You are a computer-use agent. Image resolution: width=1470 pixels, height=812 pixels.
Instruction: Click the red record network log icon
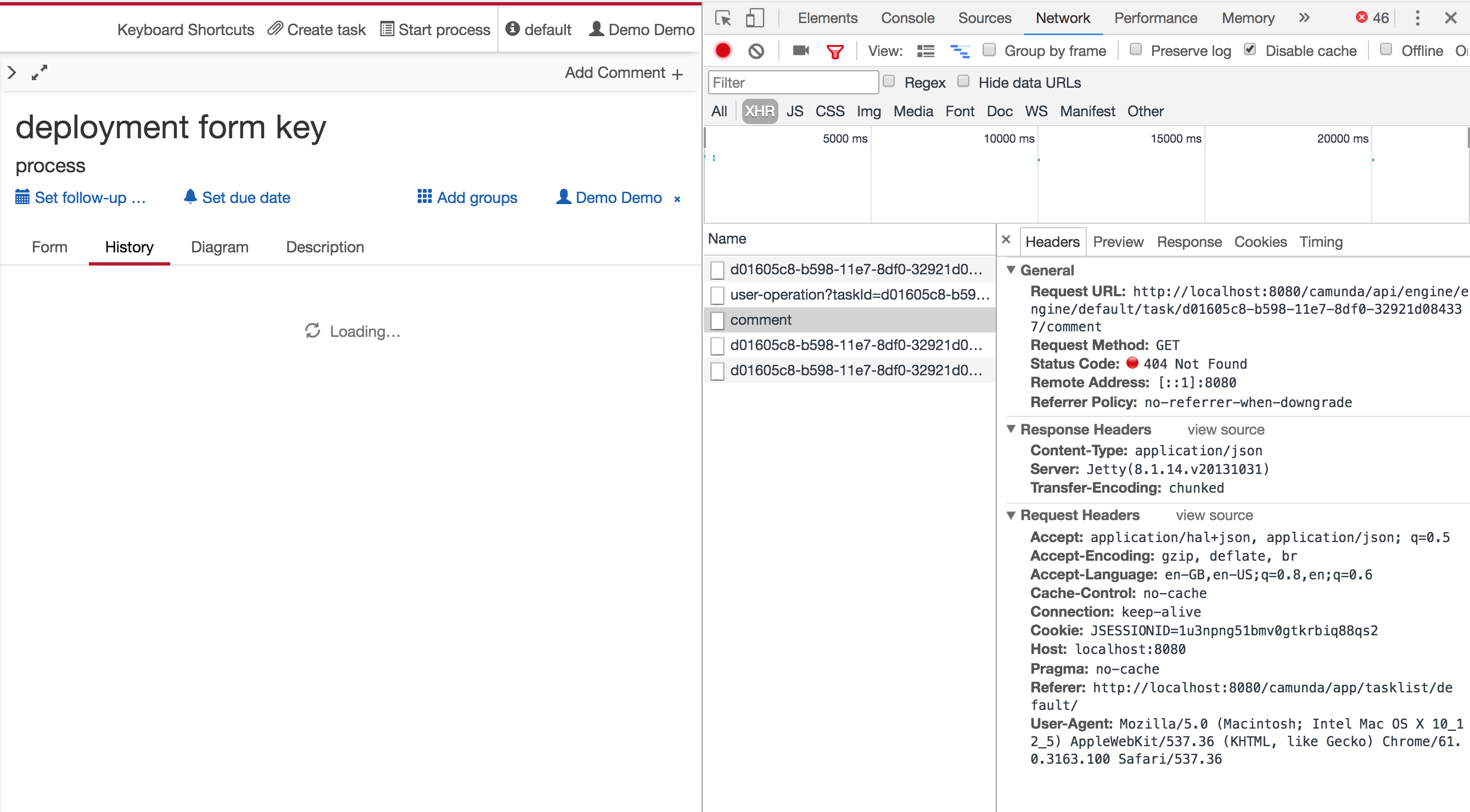pos(722,50)
